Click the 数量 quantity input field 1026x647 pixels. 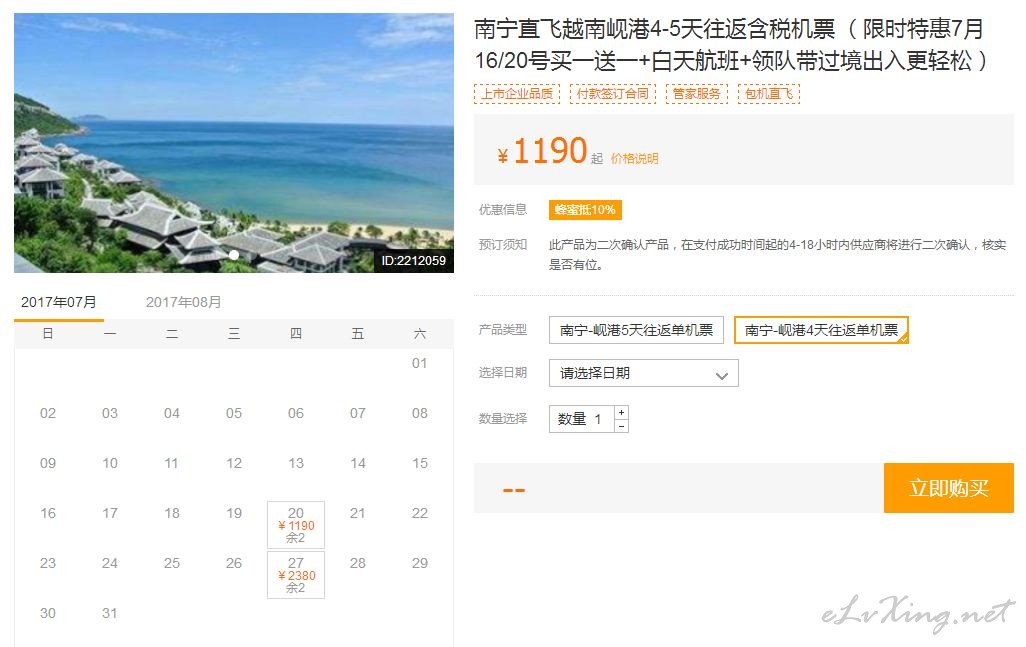(582, 419)
